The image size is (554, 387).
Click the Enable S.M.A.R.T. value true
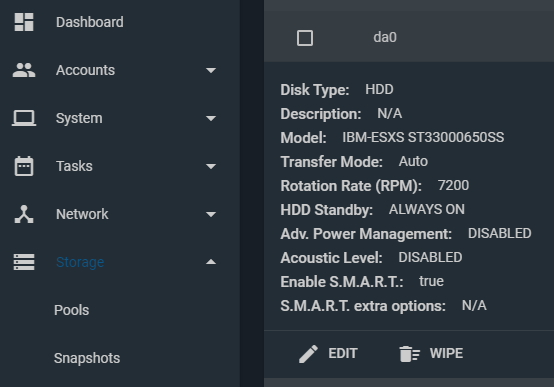431,281
